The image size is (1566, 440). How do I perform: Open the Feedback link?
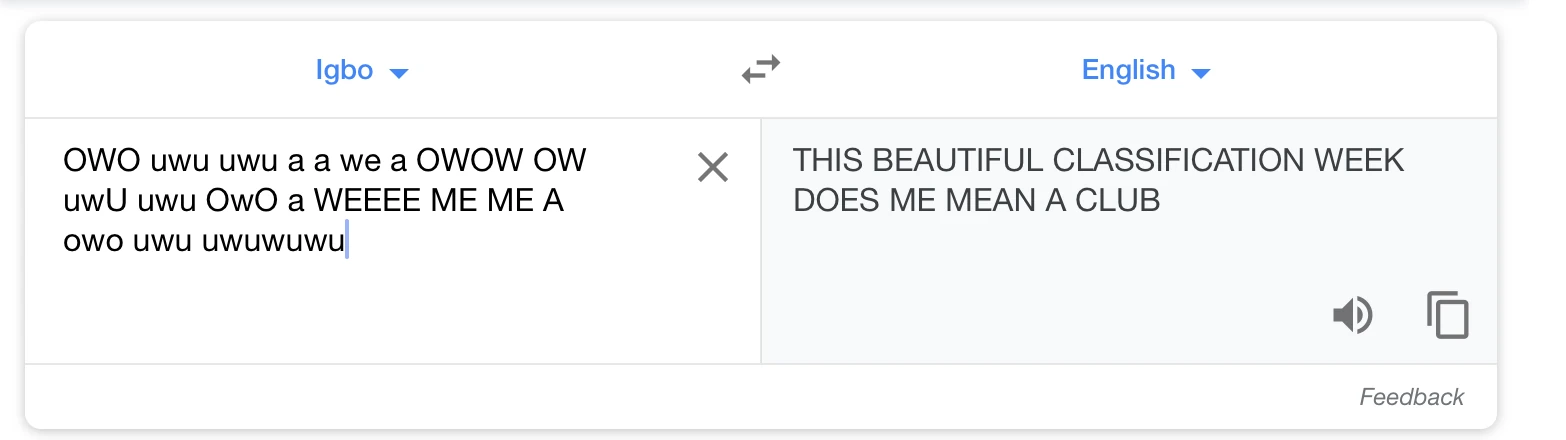click(1411, 397)
